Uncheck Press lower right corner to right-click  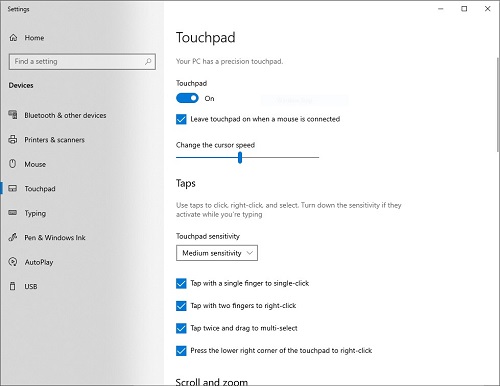181,351
